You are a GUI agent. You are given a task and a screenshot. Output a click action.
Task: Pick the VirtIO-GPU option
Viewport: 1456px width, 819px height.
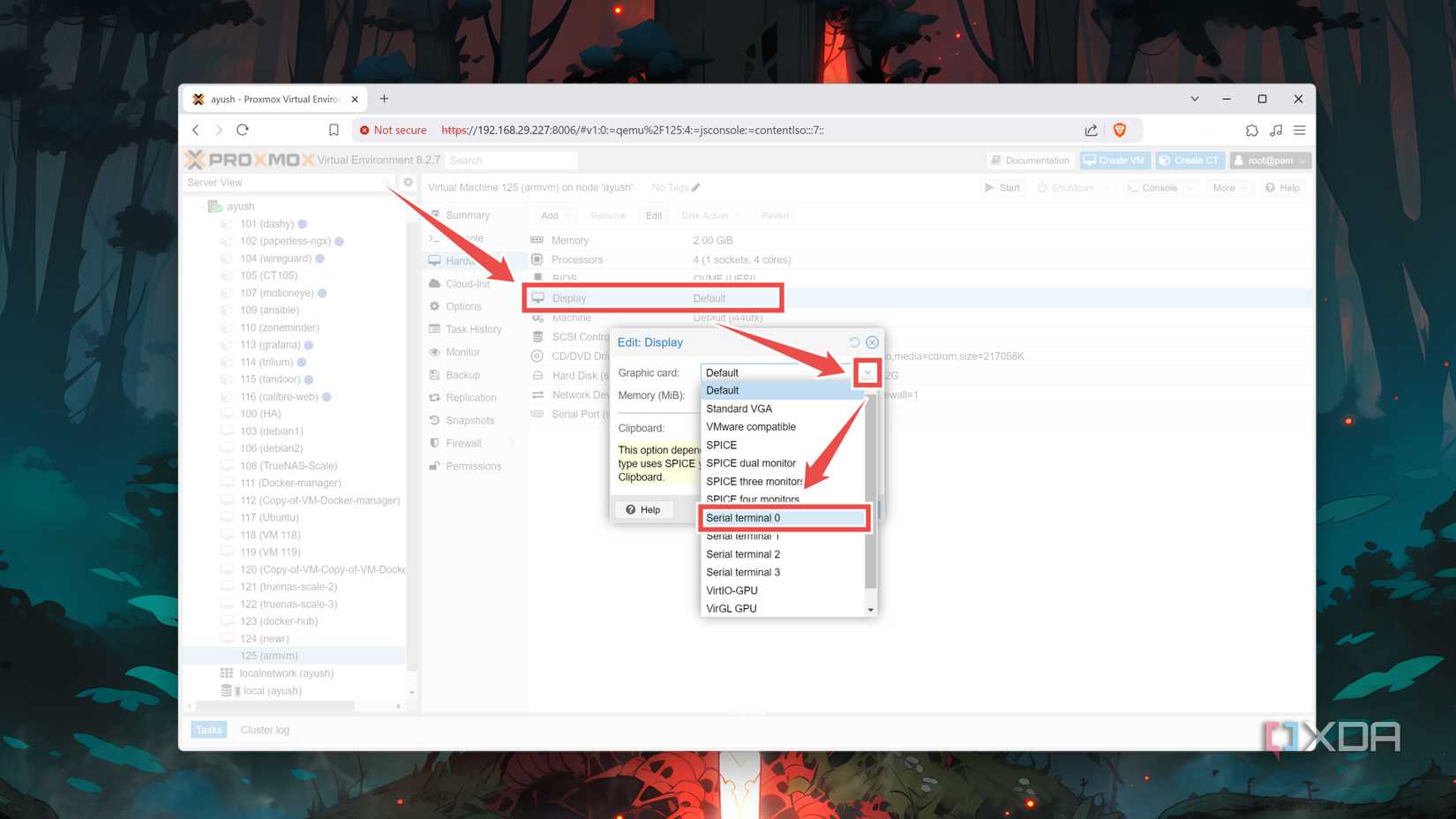click(782, 590)
